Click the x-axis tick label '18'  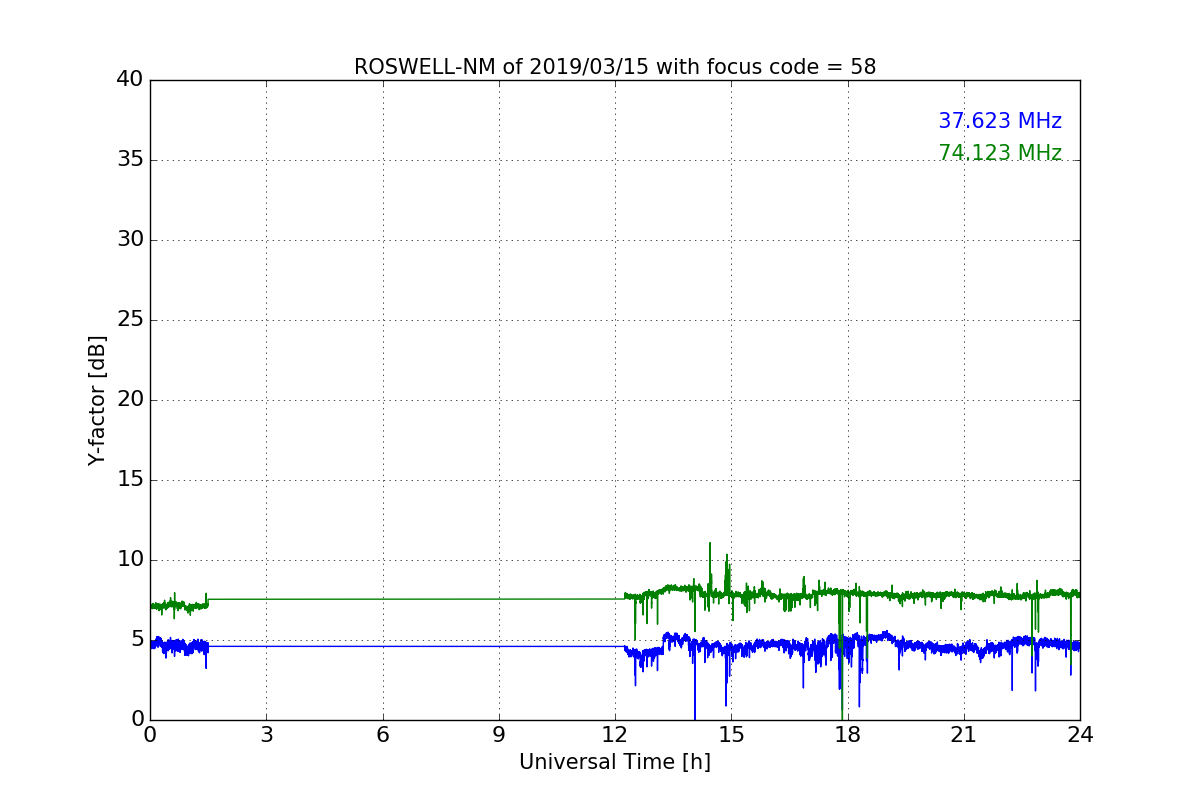pos(848,735)
